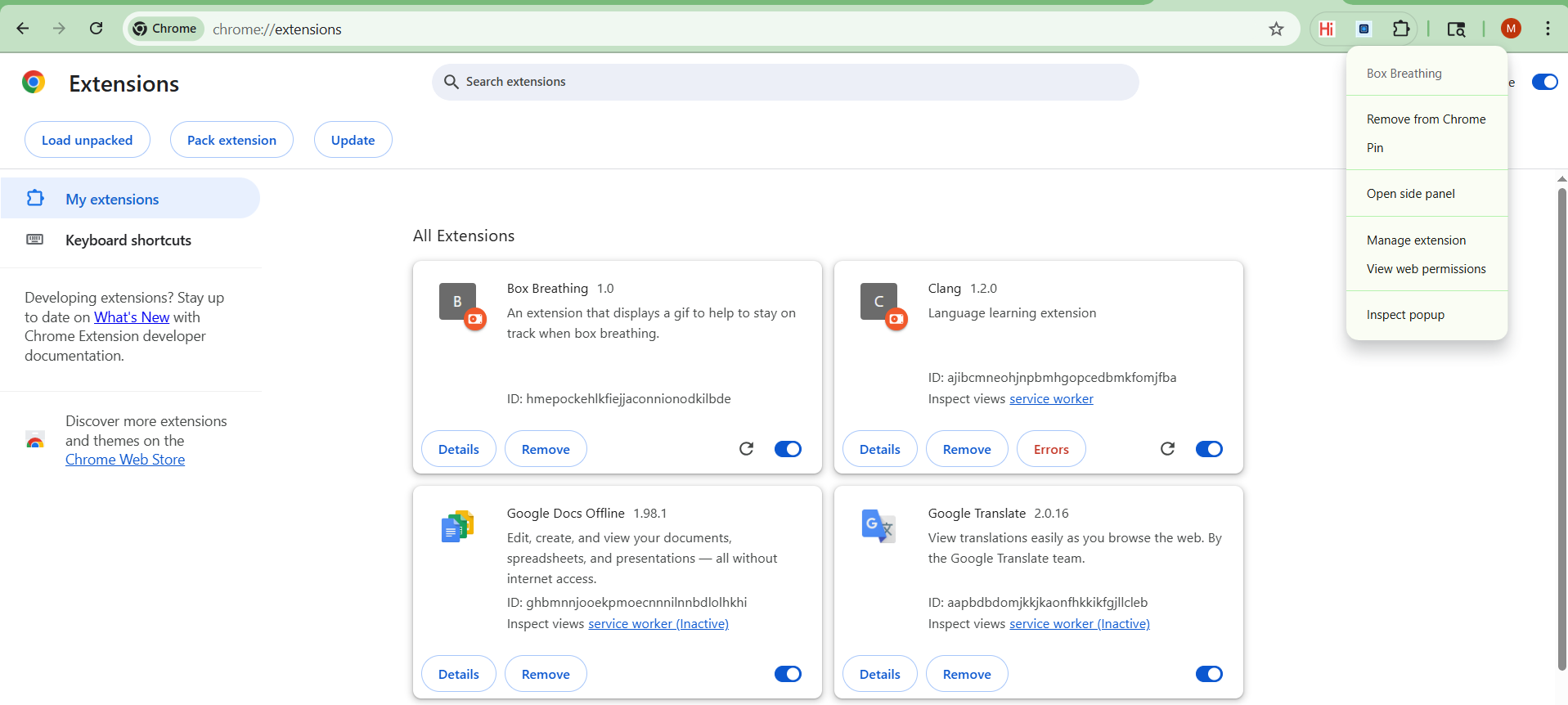Open the Chrome three-dot menu
Screen dimensions: 1568x705
point(1548,29)
